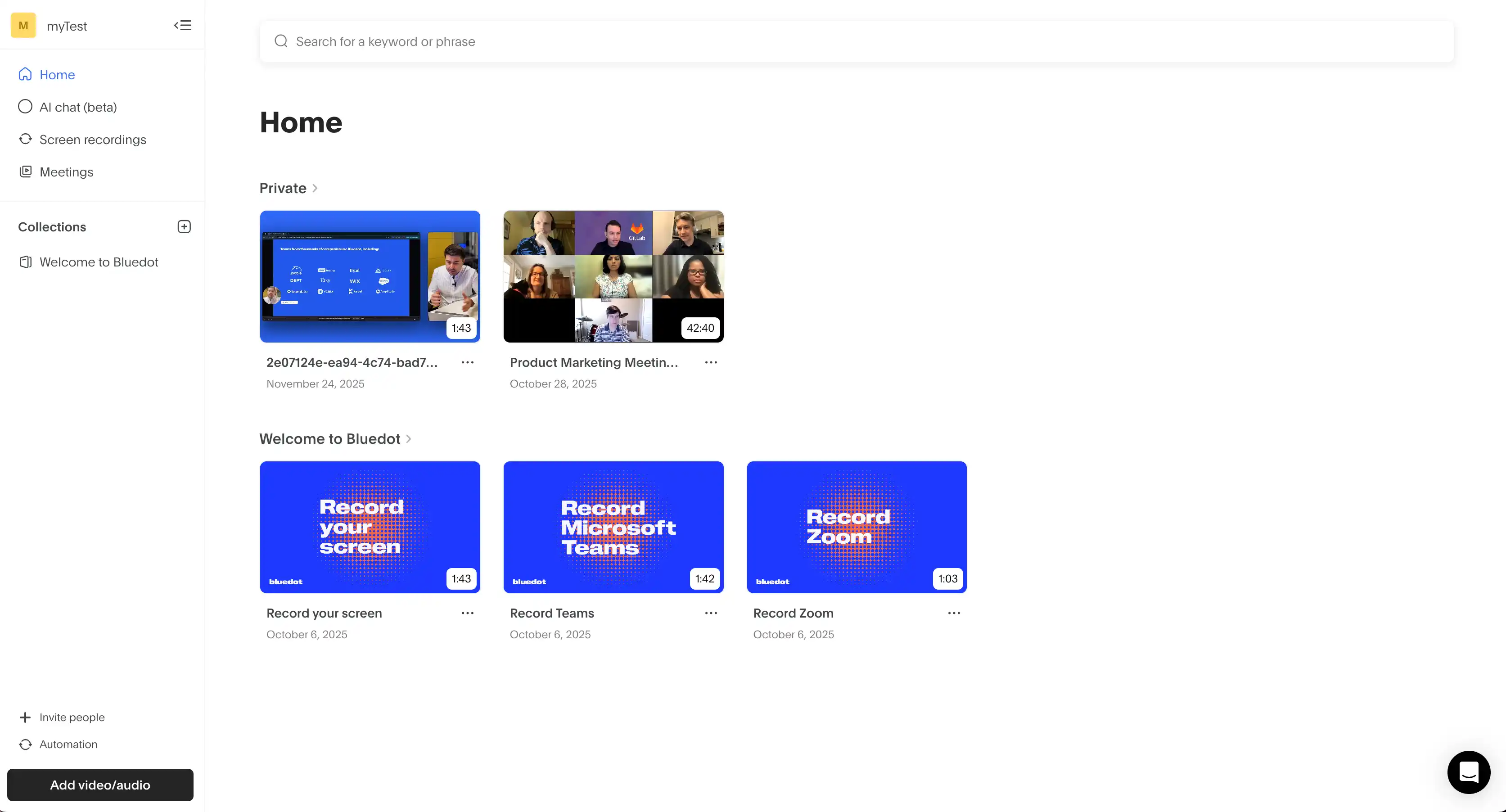Open more options for Record your screen

point(467,613)
